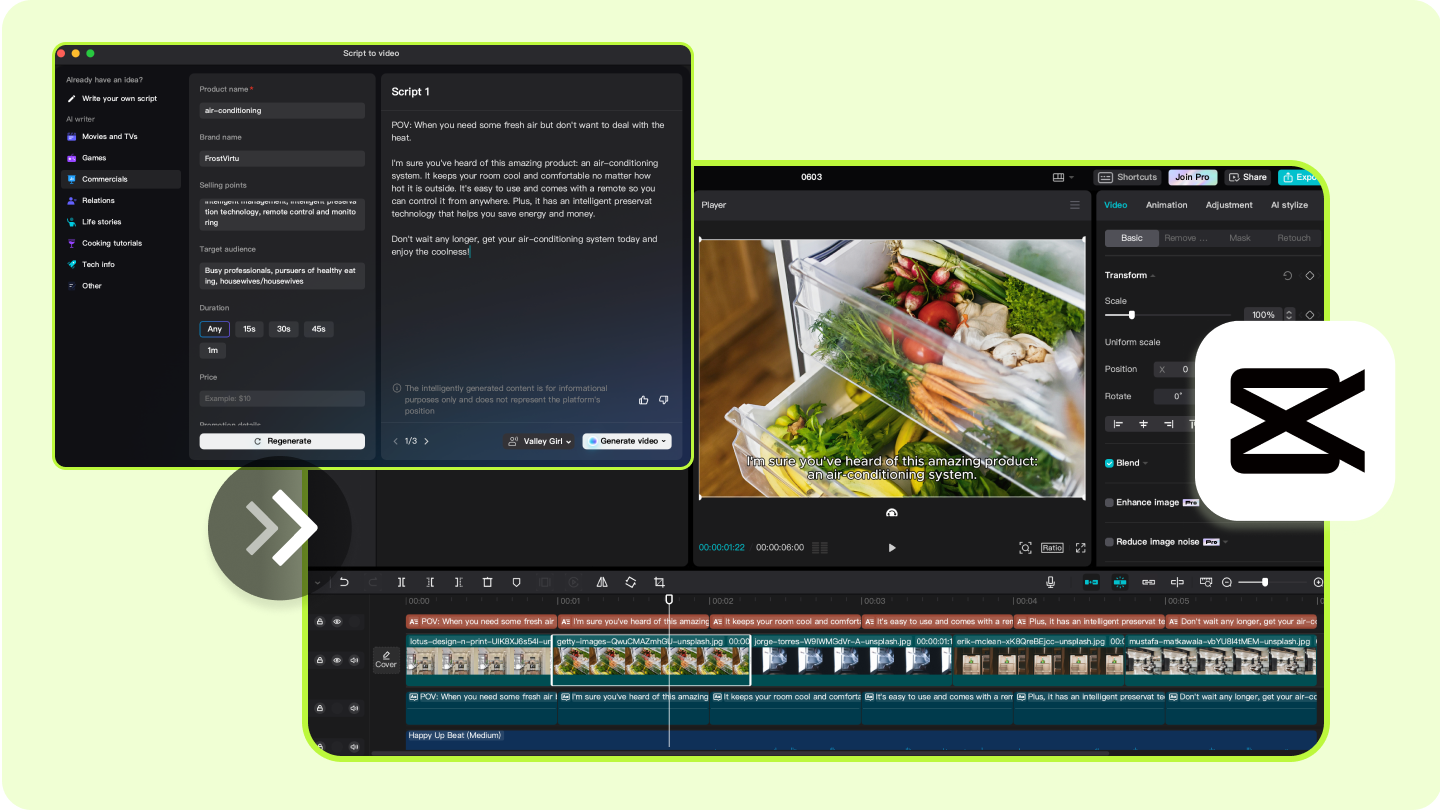
Task: Click Write your own script
Action: (x=121, y=98)
